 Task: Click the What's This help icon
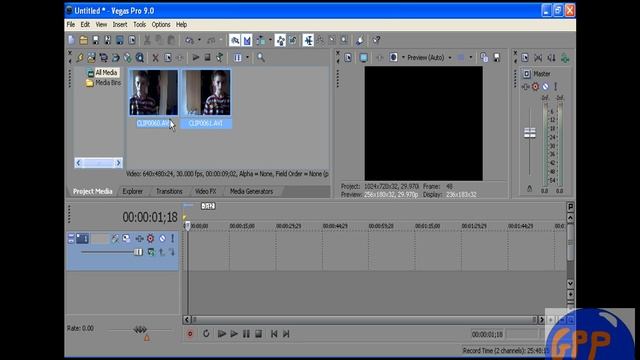376,40
